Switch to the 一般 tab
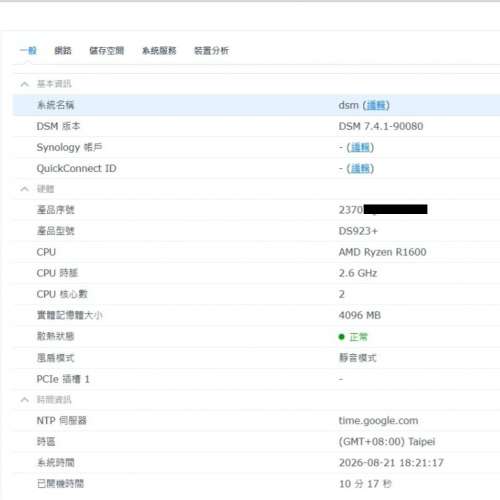The height and width of the screenshot is (500, 500). click(x=28, y=51)
